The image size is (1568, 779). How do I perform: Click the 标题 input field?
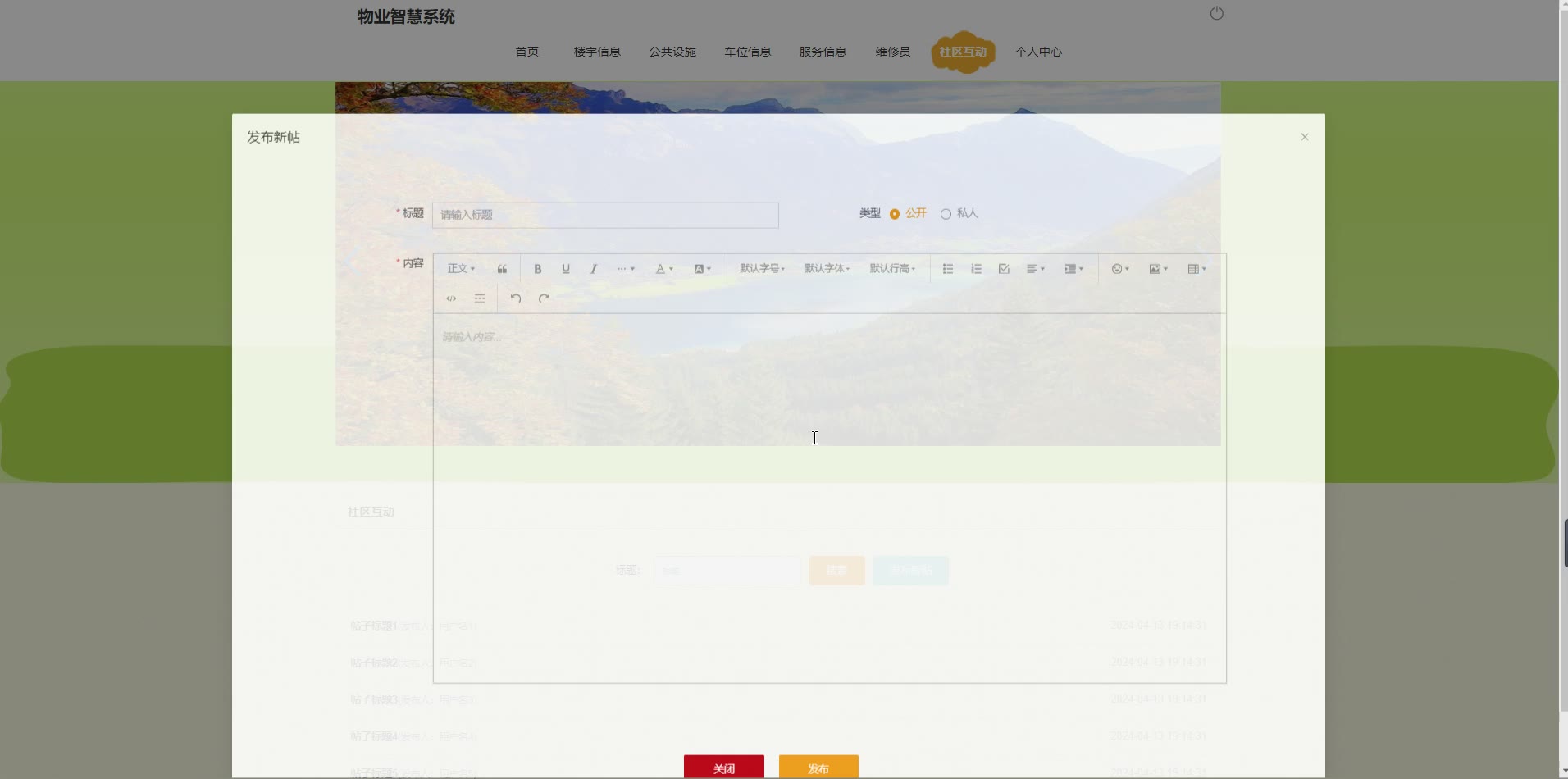(x=605, y=215)
